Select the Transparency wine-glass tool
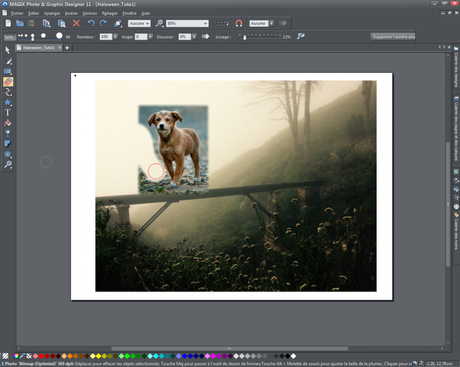 (x=8, y=133)
